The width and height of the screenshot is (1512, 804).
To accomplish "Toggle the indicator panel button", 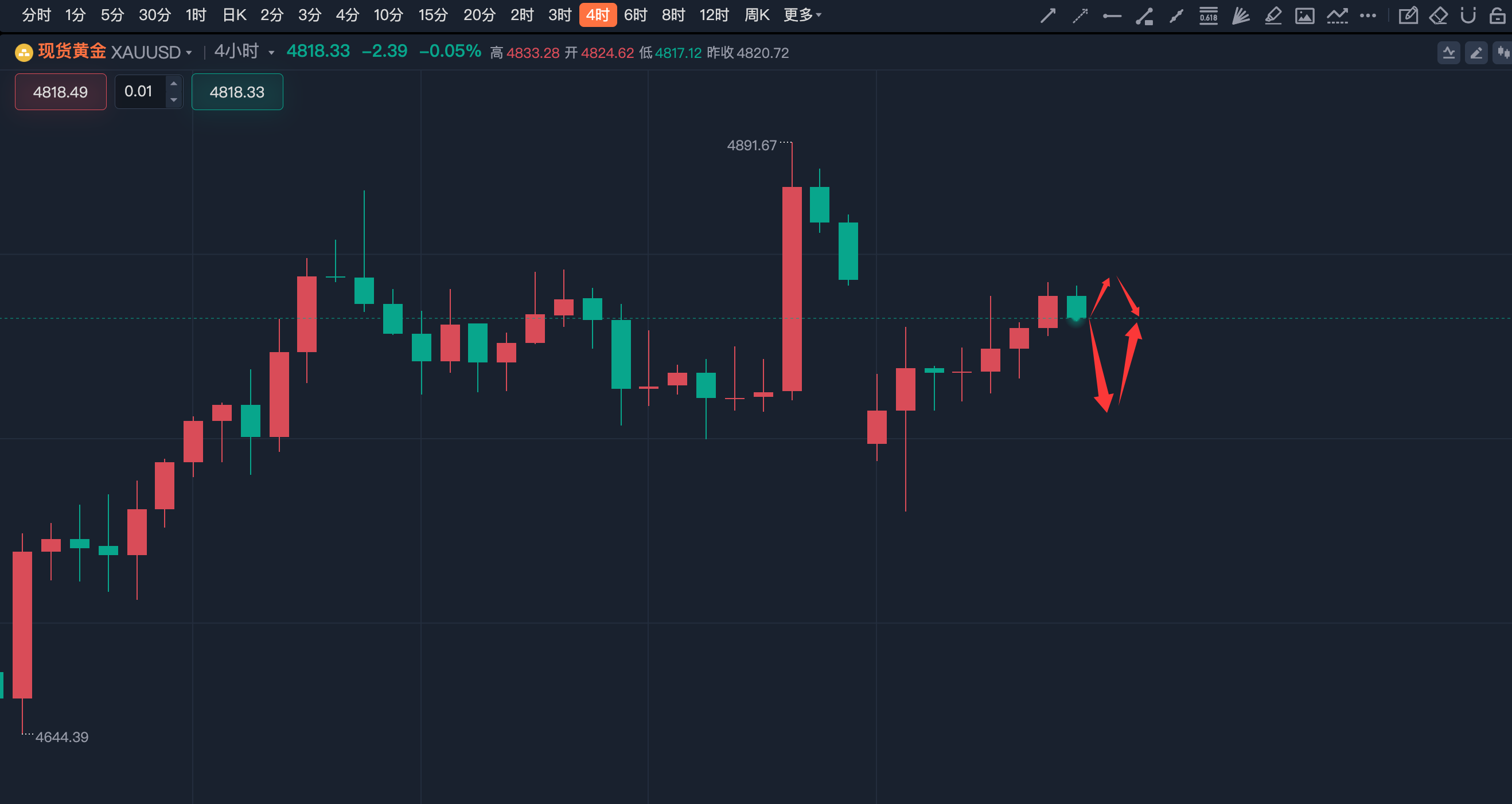I will pos(1448,53).
